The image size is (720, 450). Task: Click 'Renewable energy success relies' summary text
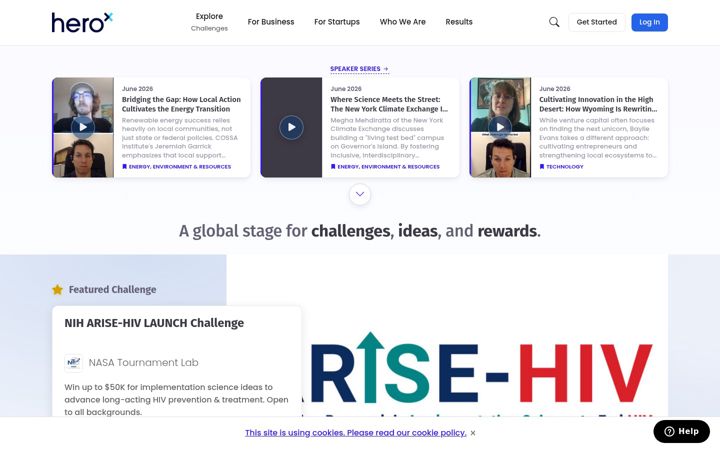(180, 138)
